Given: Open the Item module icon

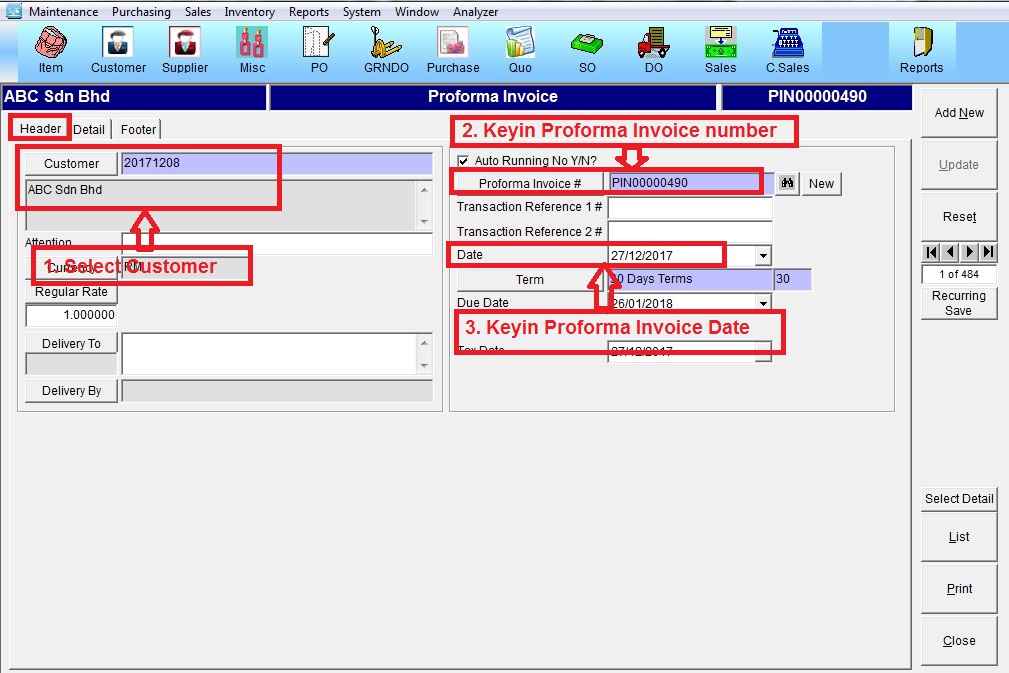Looking at the screenshot, I should (x=50, y=48).
